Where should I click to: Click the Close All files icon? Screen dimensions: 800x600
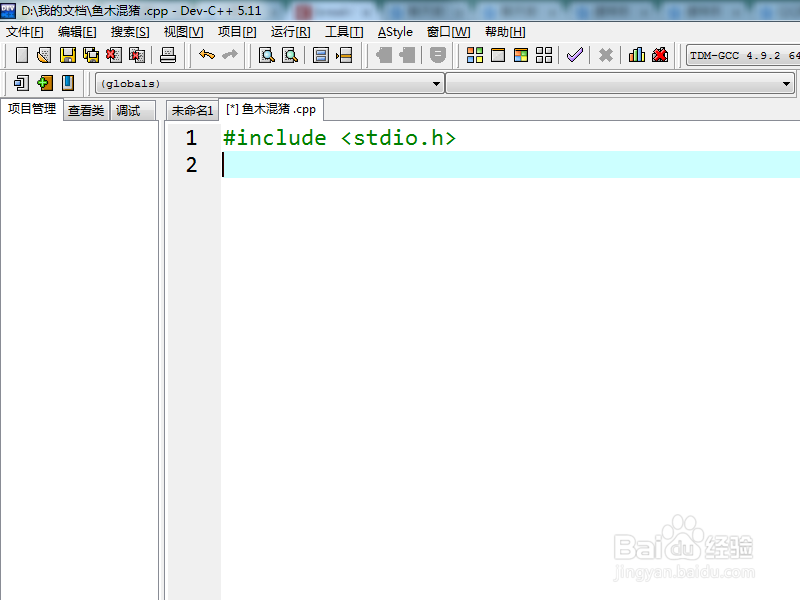[x=137, y=55]
